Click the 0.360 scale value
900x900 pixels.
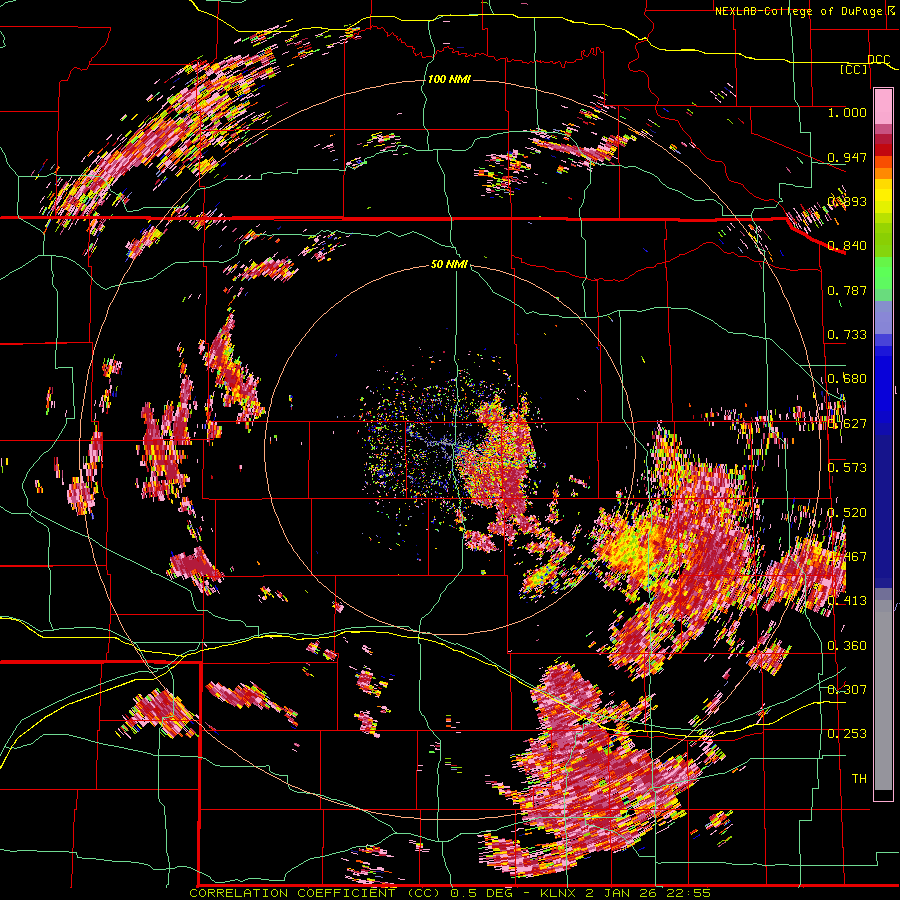point(847,645)
